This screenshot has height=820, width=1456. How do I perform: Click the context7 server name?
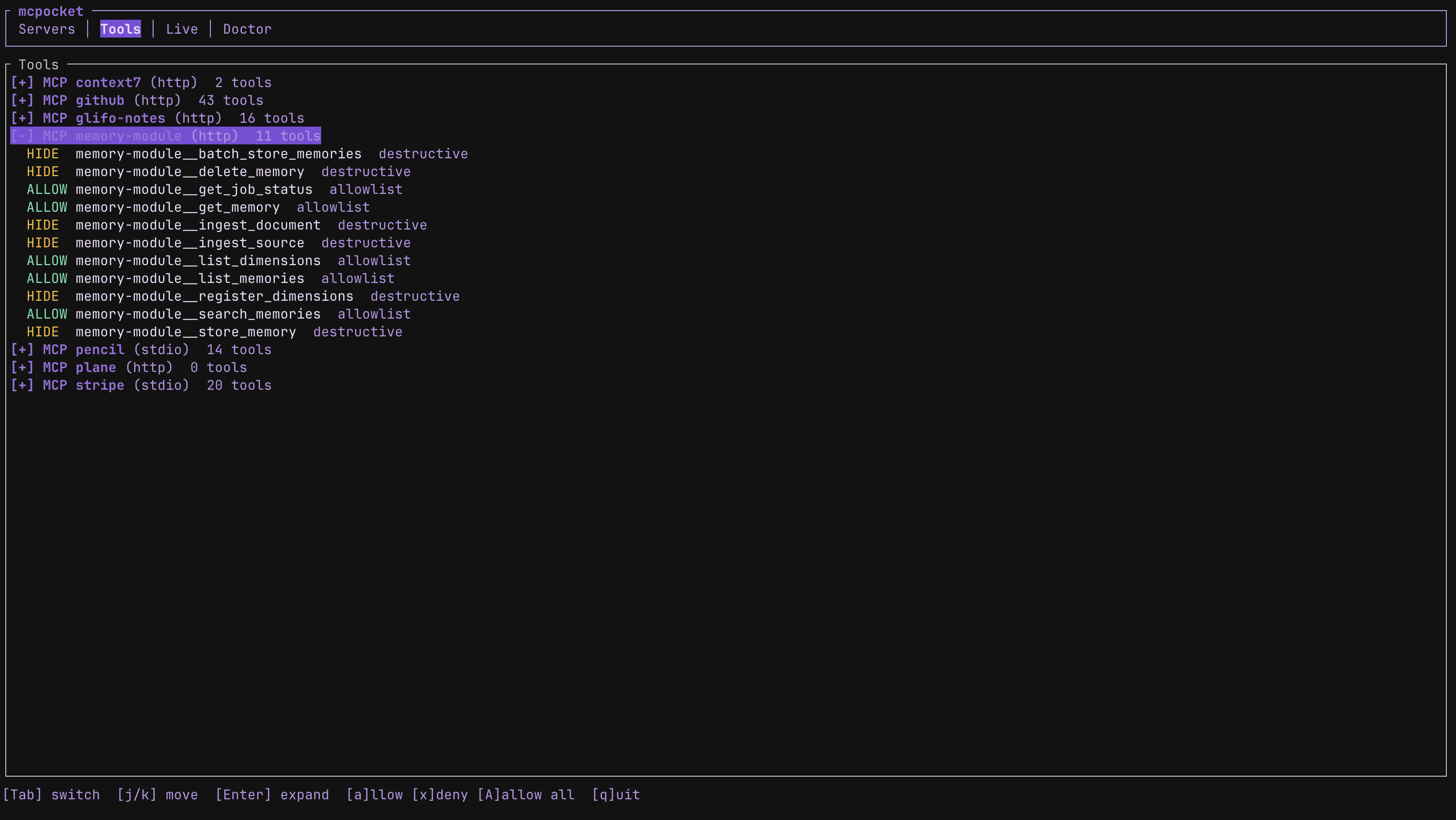[108, 82]
